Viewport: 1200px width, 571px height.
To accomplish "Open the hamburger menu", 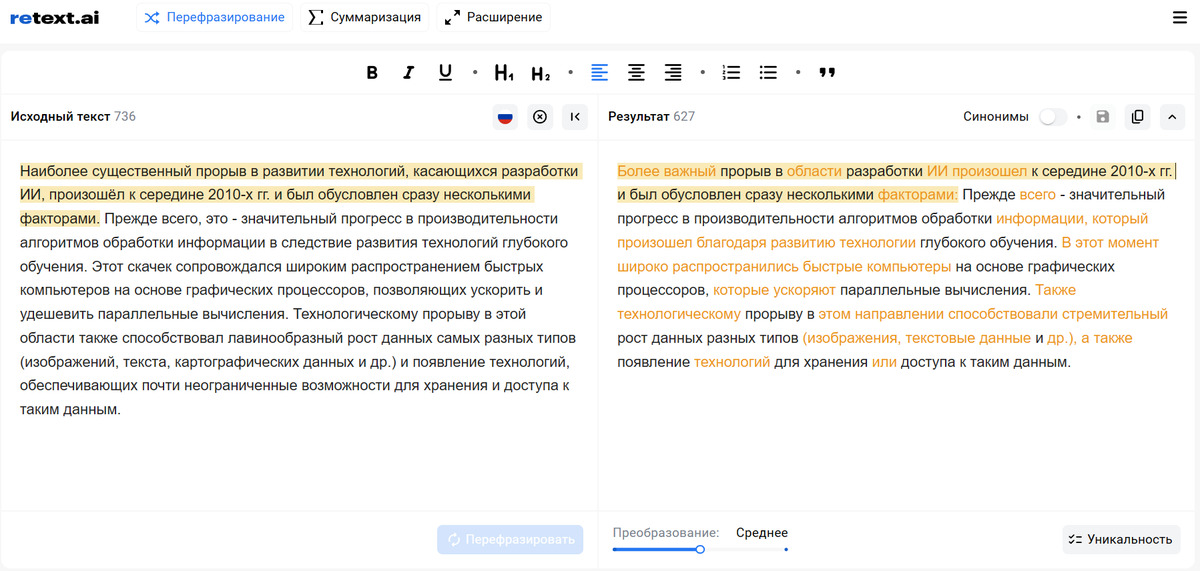I will (1180, 18).
